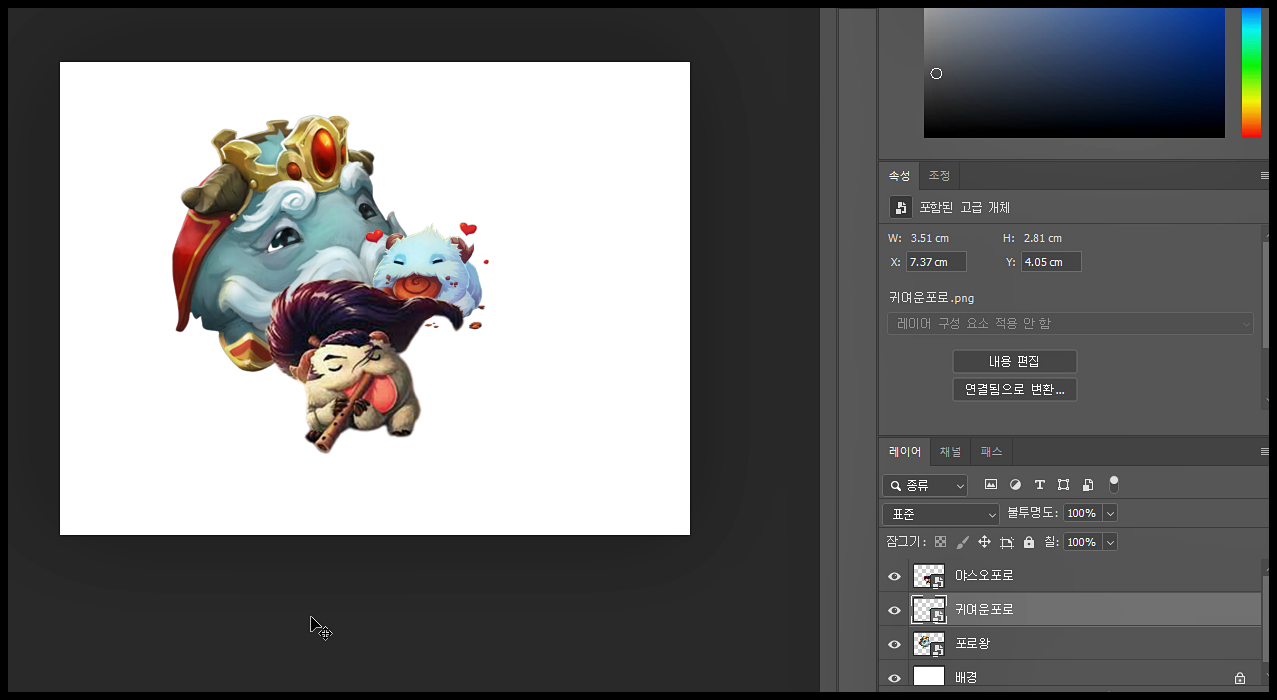The image size is (1277, 700).
Task: Select the 귀여운포로 layer thumbnail
Action: [929, 610]
